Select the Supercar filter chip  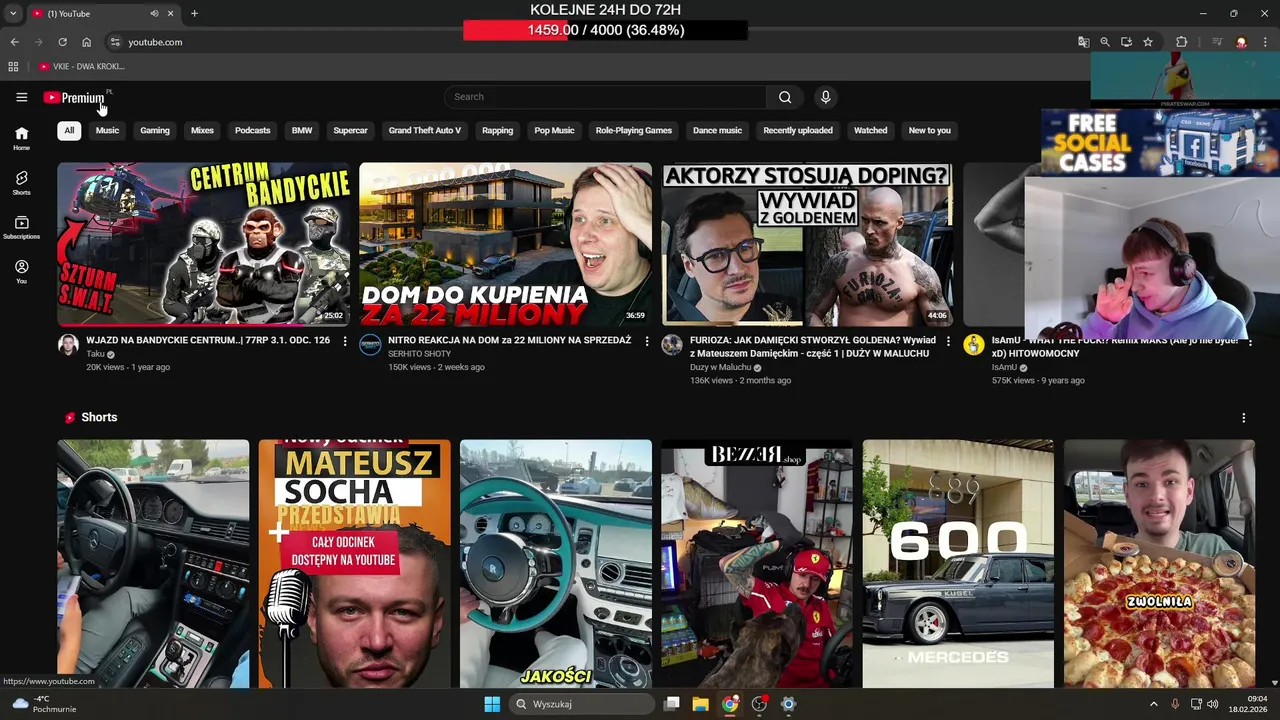point(350,130)
